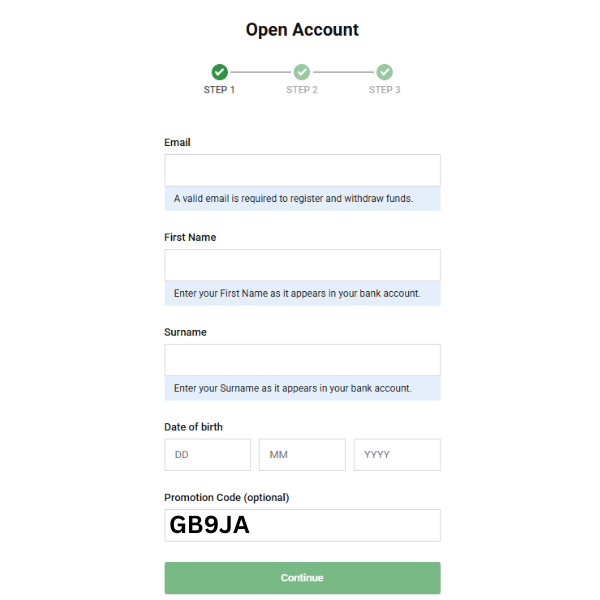Screen dimensions: 600x600
Task: Click the Promotion Code field containing GB9JA
Action: point(302,525)
